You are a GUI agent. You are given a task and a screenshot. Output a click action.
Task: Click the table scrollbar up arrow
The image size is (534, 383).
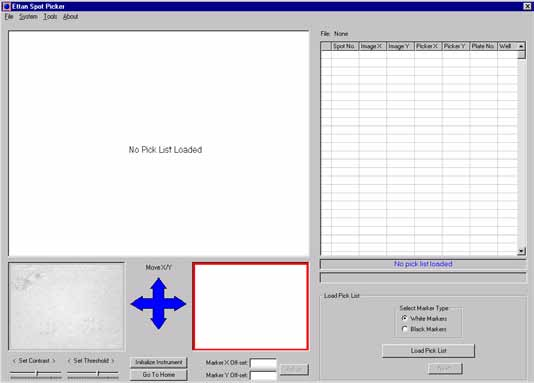521,46
